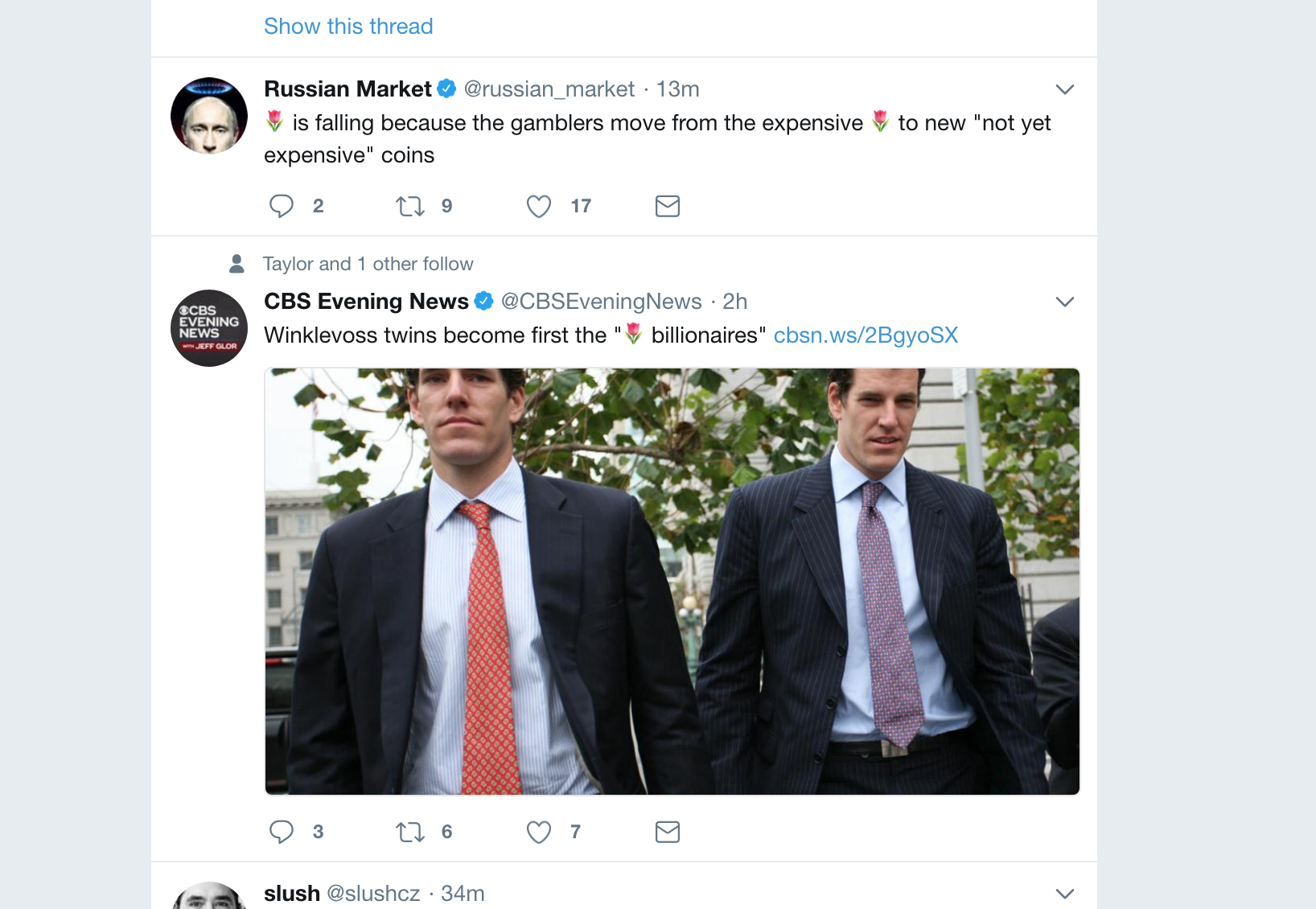
Task: Visit the @russian_market handle
Action: click(549, 89)
